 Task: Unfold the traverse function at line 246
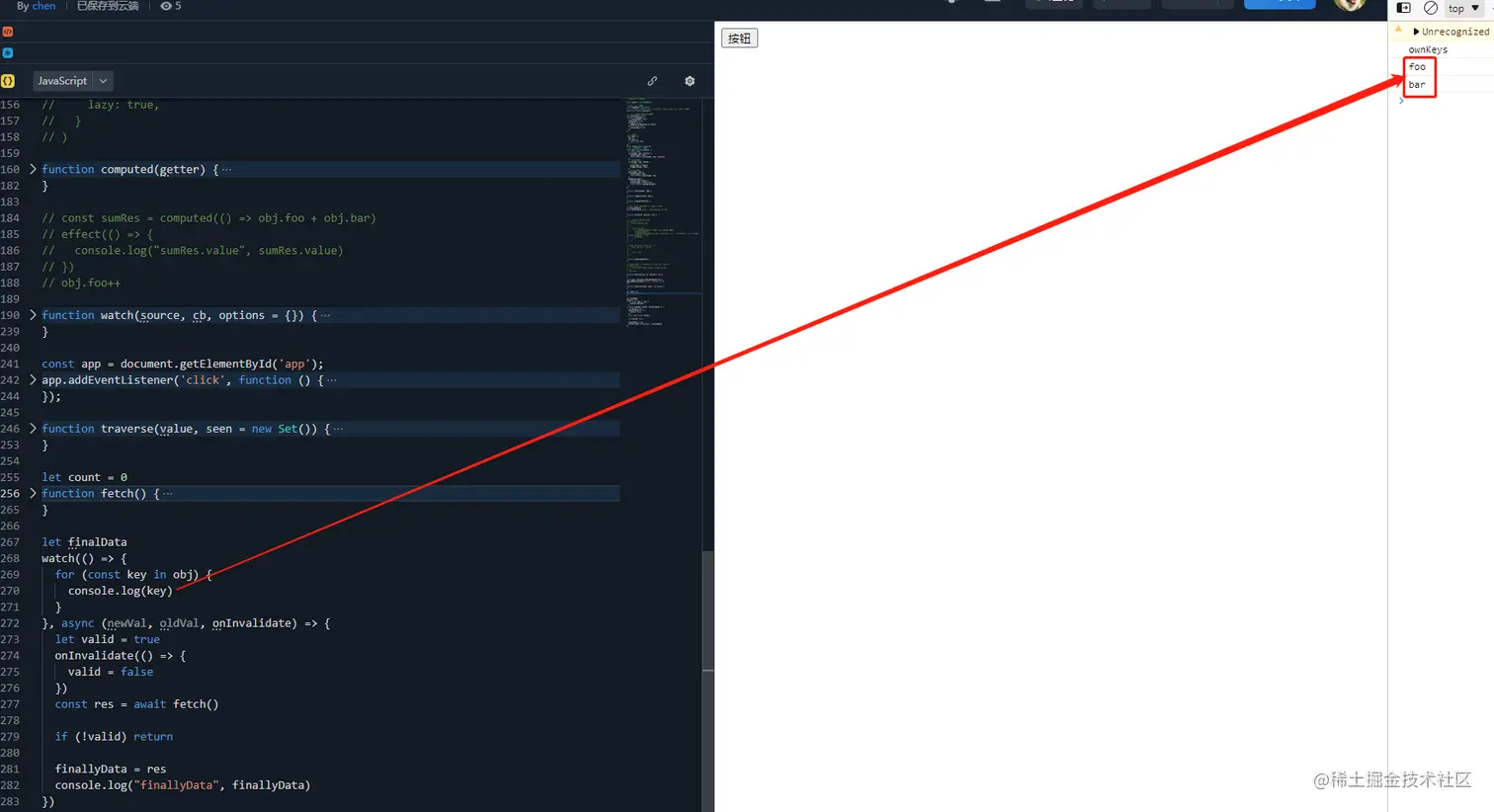tap(33, 429)
